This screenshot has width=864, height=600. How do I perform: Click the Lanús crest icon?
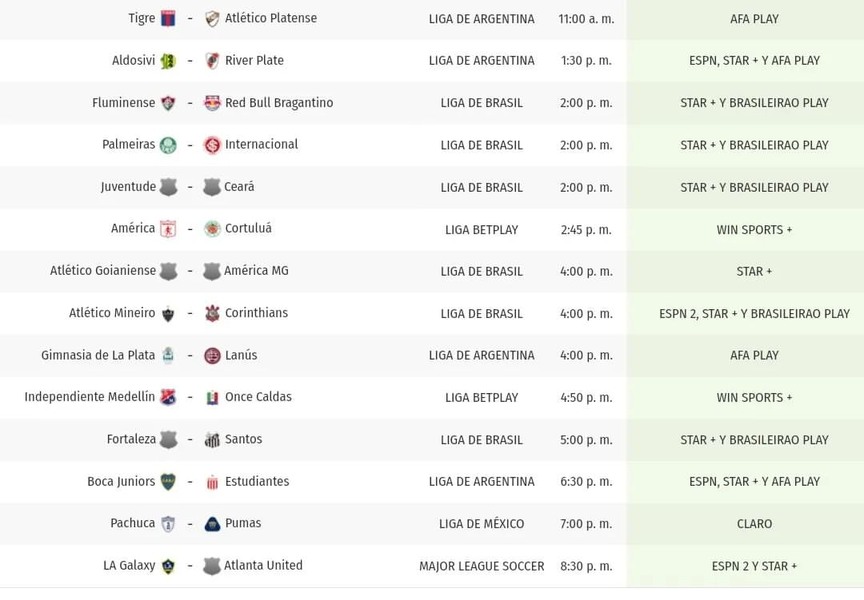[x=212, y=356]
